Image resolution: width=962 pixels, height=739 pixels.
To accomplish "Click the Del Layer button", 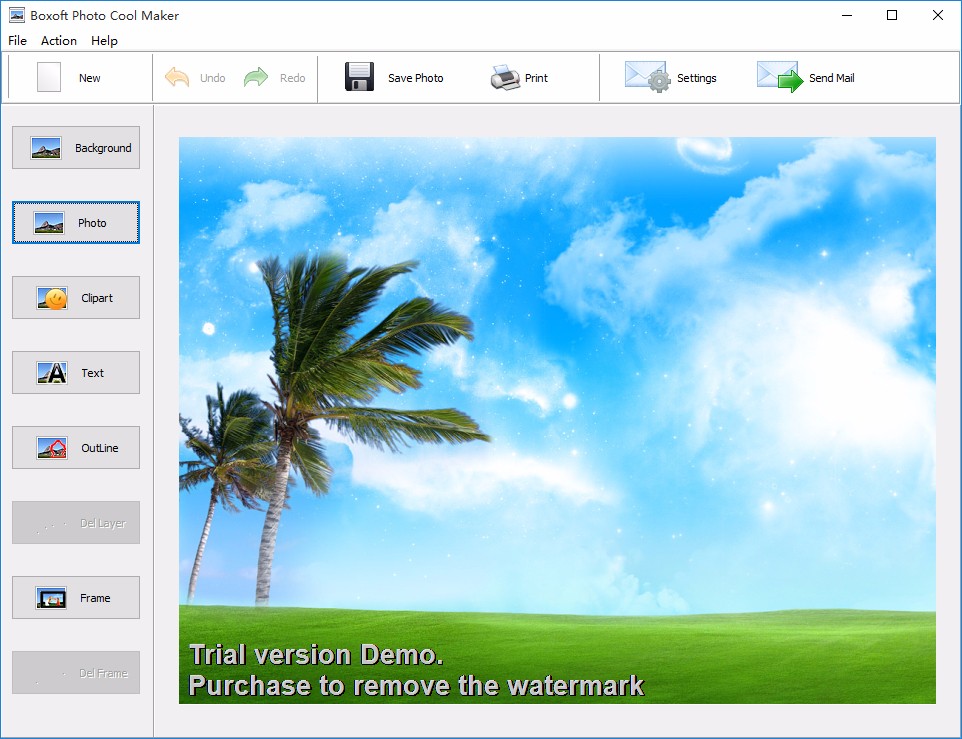I will 75,522.
